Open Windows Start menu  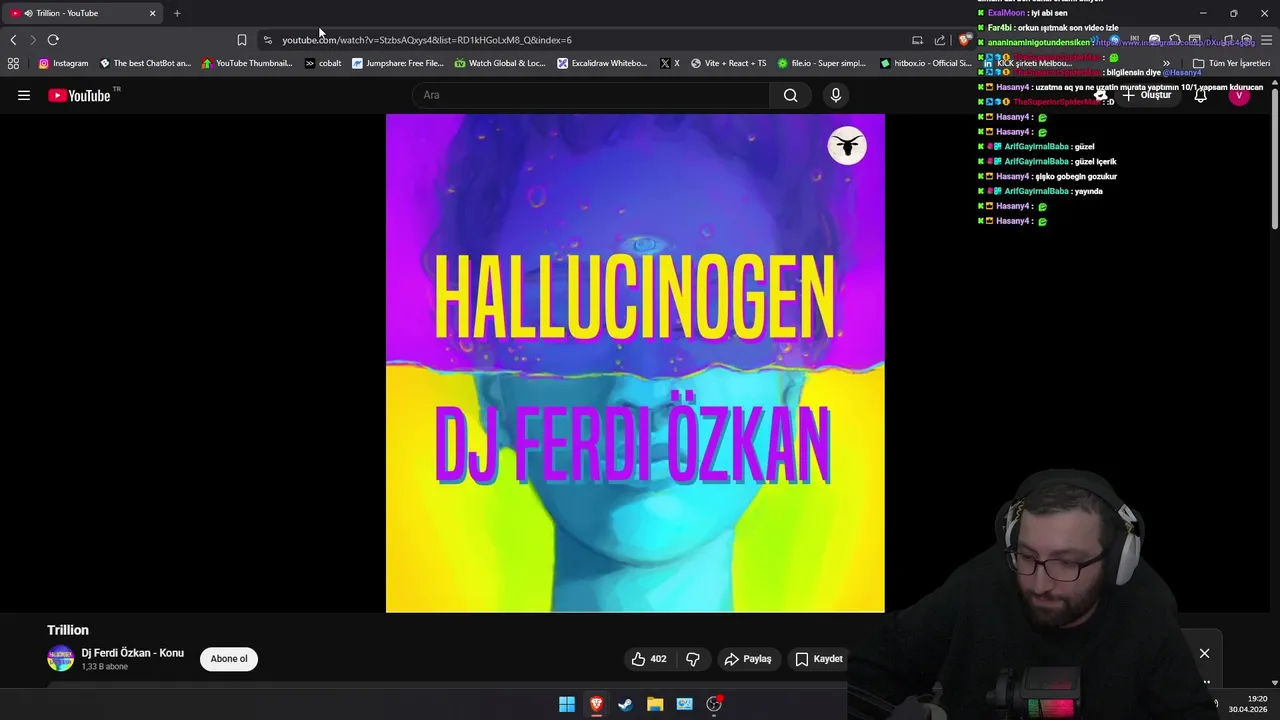coord(567,704)
